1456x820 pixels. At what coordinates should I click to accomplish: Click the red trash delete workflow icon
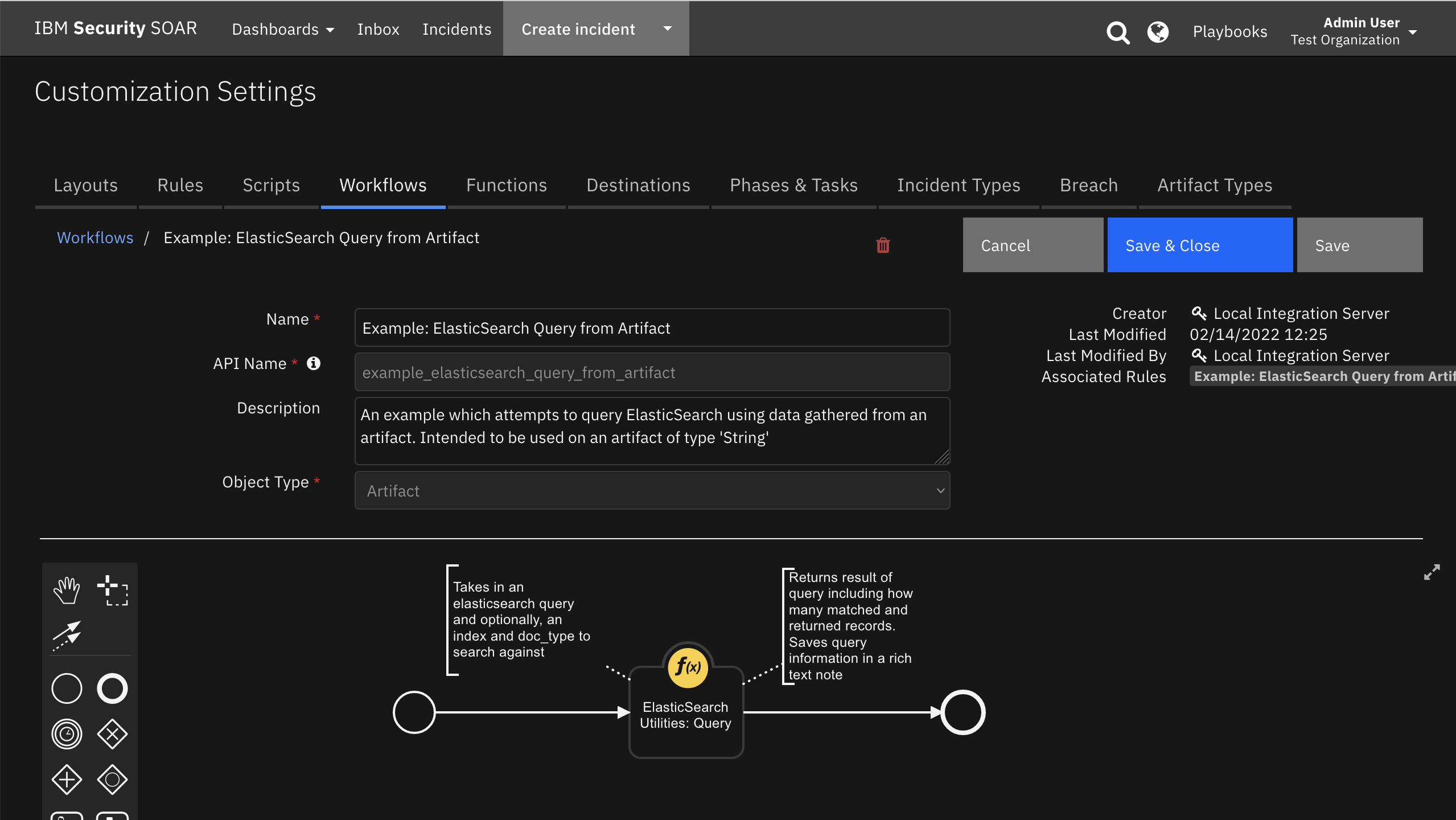click(x=883, y=245)
